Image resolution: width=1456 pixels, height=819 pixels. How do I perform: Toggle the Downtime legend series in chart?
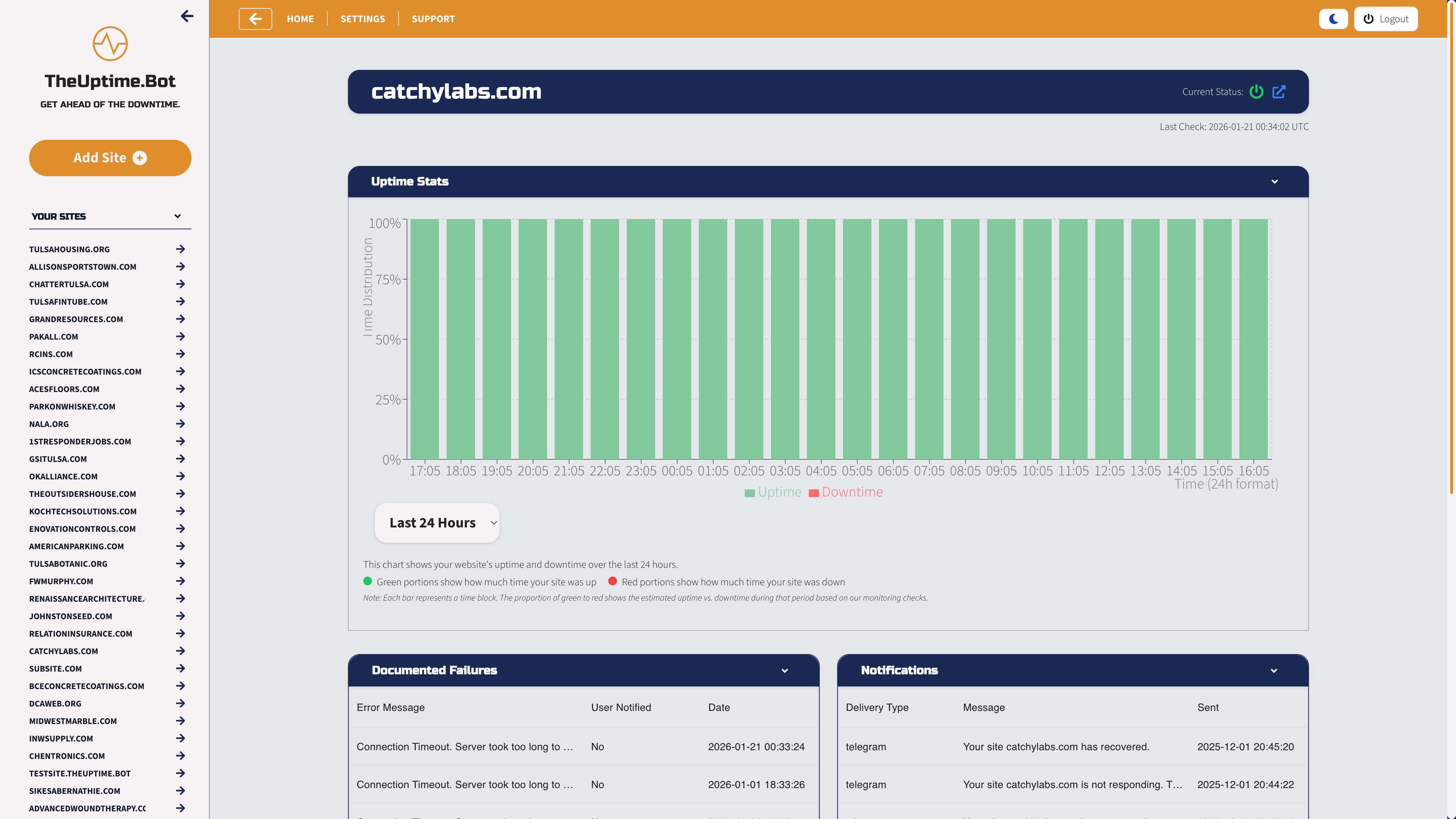click(x=846, y=492)
